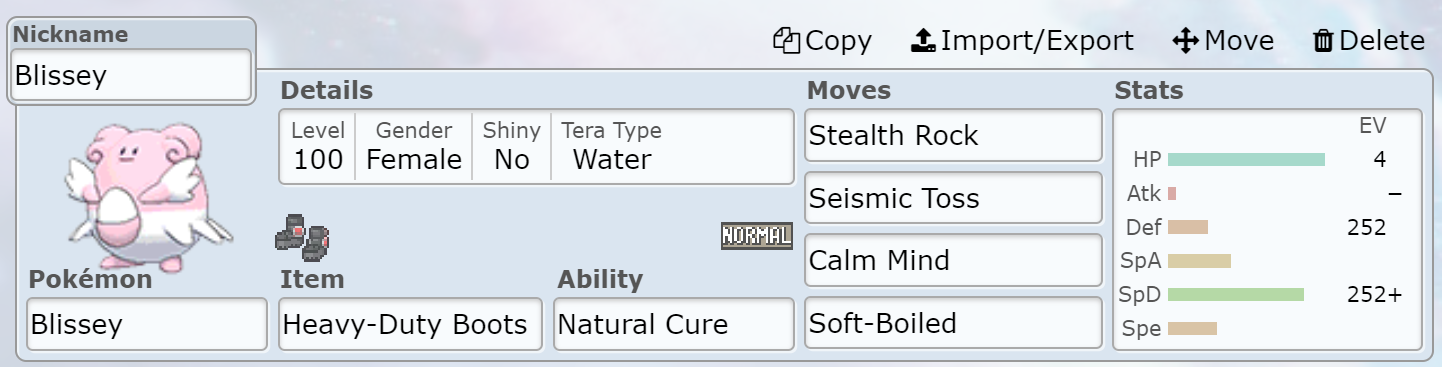1442x367 pixels.
Task: Open the Level 100 setting
Action: point(318,146)
